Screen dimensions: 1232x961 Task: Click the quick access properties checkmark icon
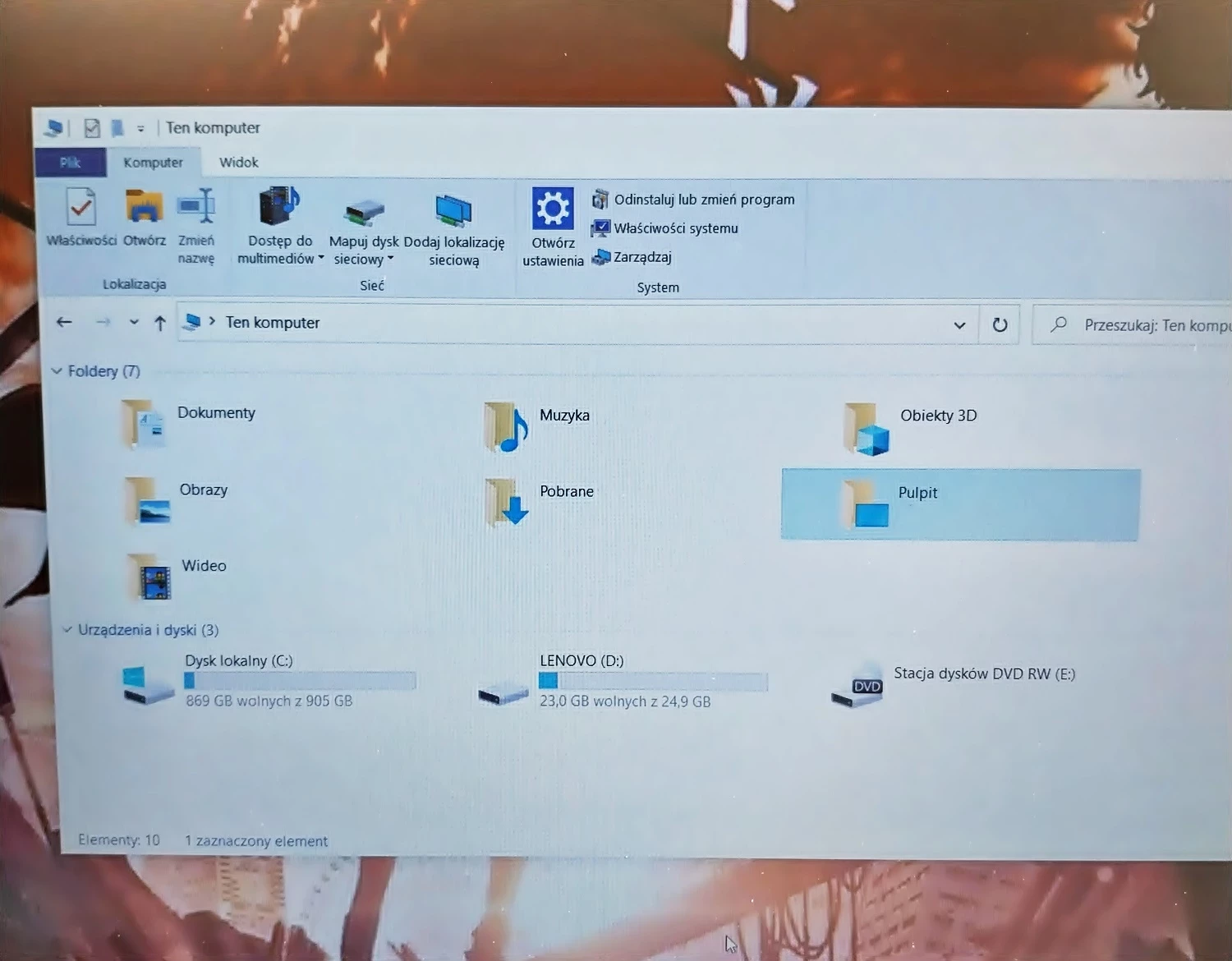(x=92, y=128)
